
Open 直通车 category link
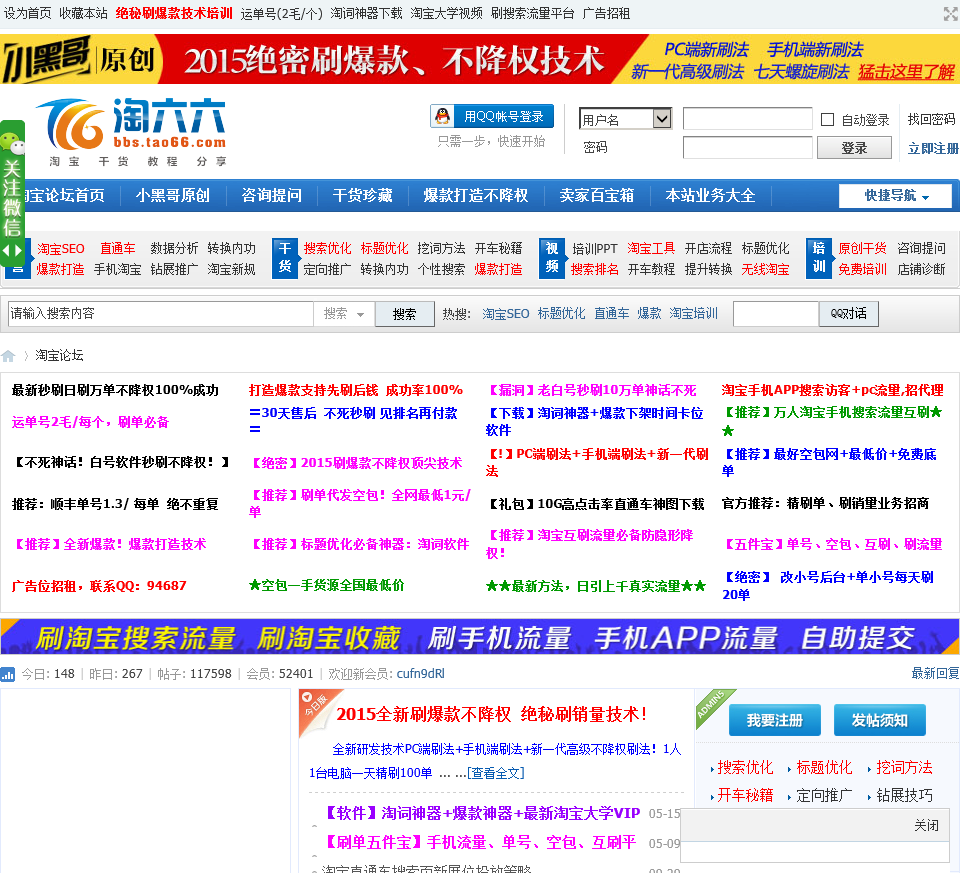pos(118,249)
